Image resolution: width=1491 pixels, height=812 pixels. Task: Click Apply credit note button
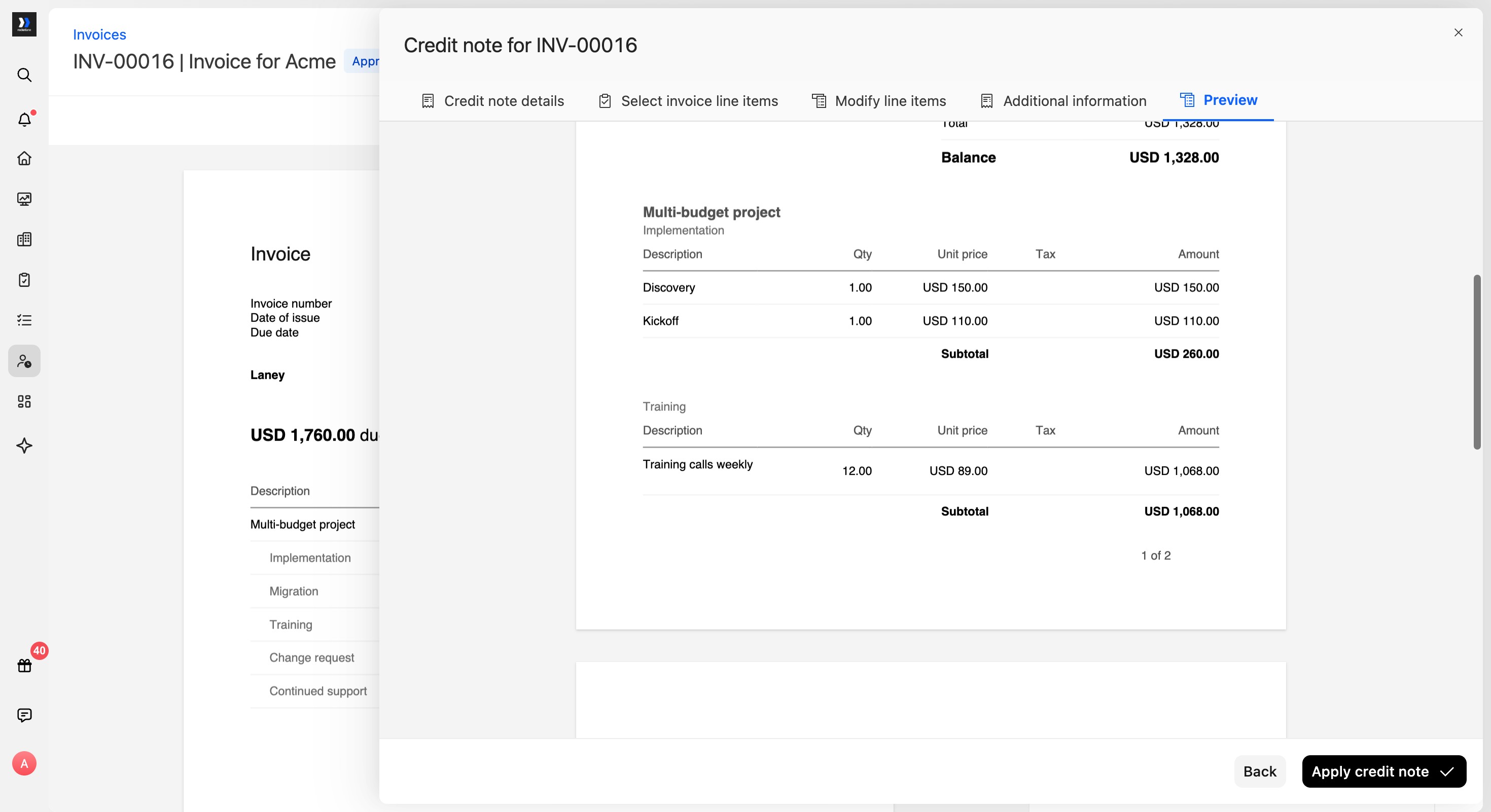pos(1383,771)
